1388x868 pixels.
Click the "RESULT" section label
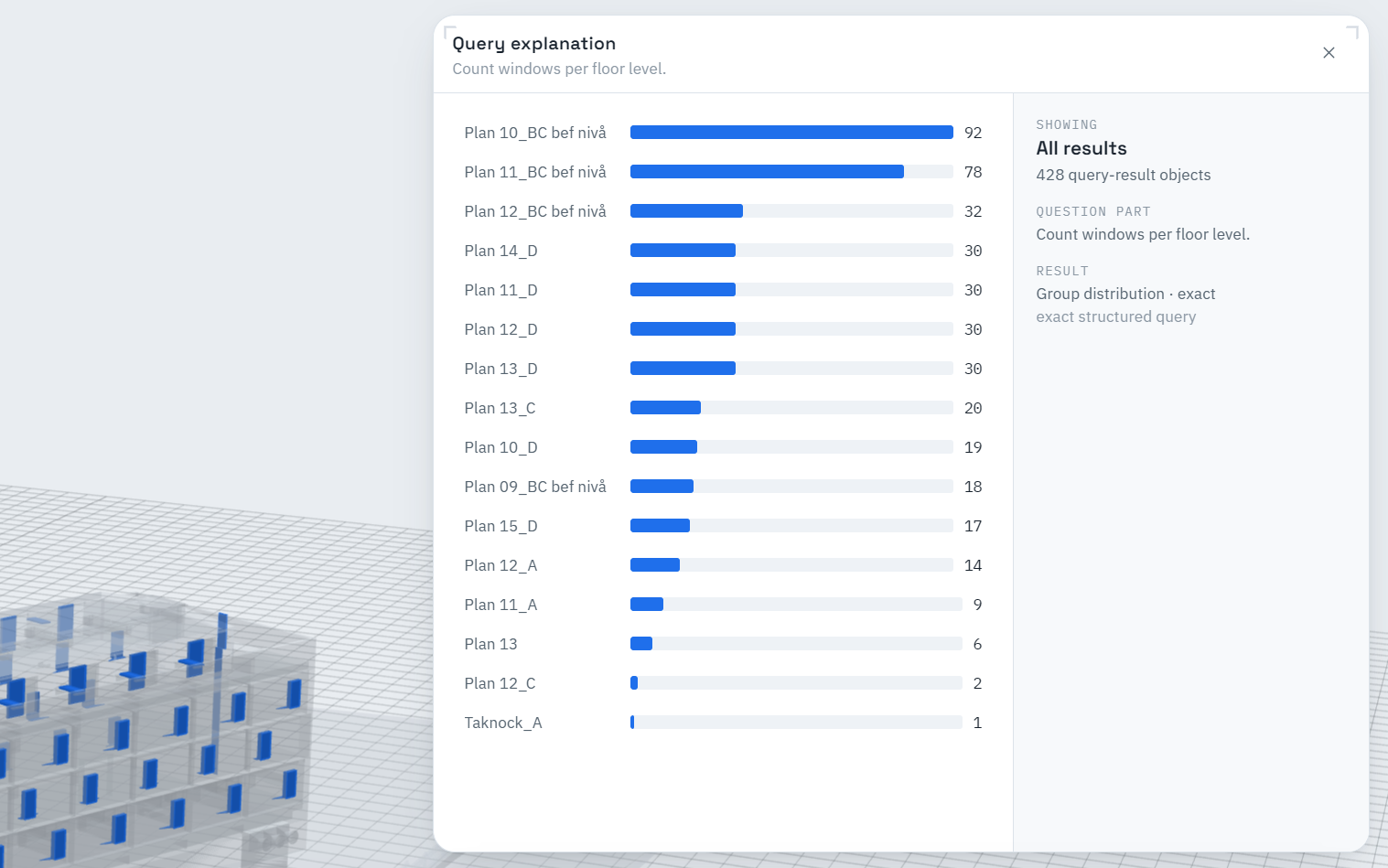point(1062,271)
